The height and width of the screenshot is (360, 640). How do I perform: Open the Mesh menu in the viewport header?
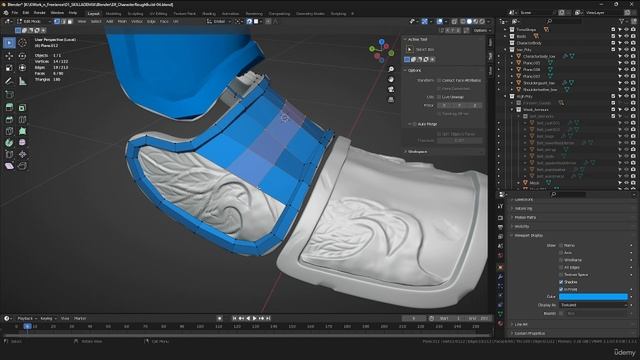[122, 21]
